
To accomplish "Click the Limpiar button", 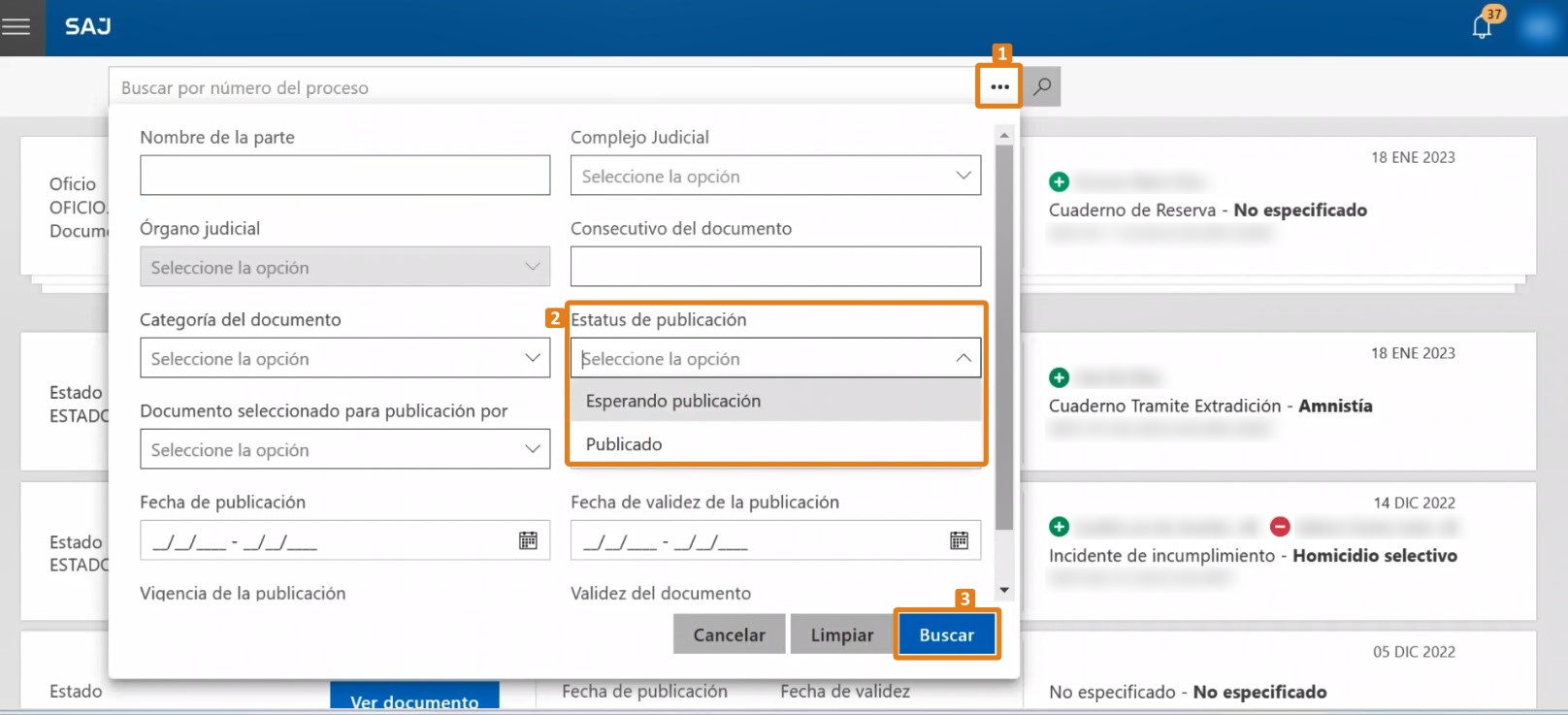I will (x=841, y=634).
